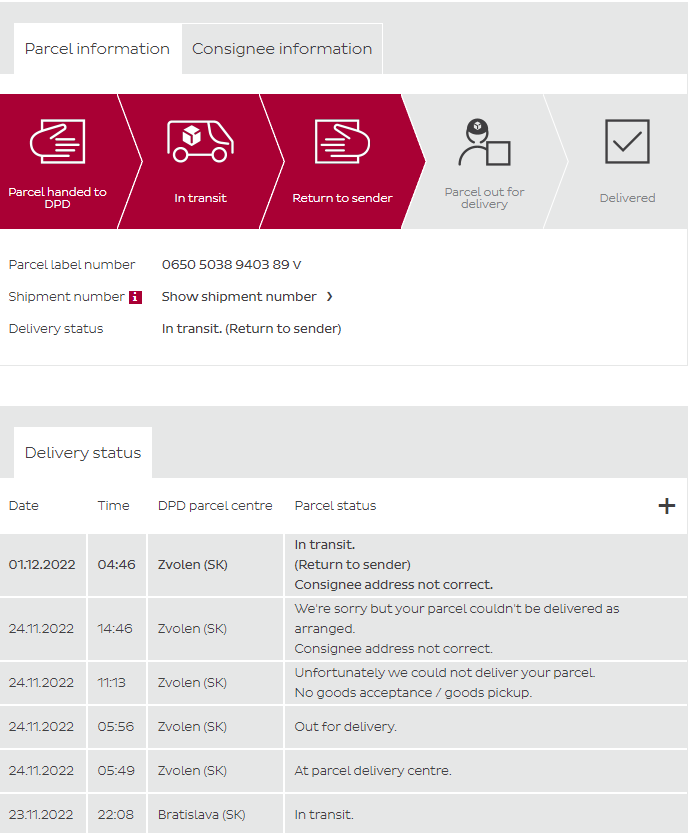Click the Date column header
This screenshot has height=833, width=690.
click(24, 506)
